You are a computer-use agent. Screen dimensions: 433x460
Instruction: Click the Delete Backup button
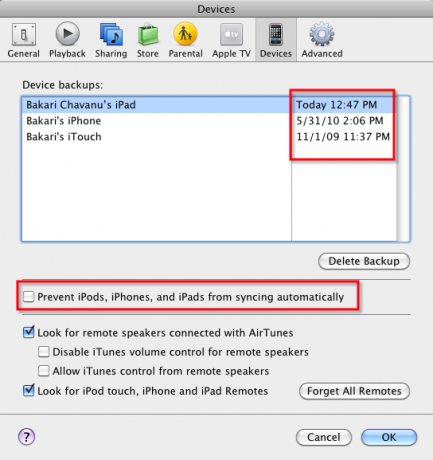[364, 261]
